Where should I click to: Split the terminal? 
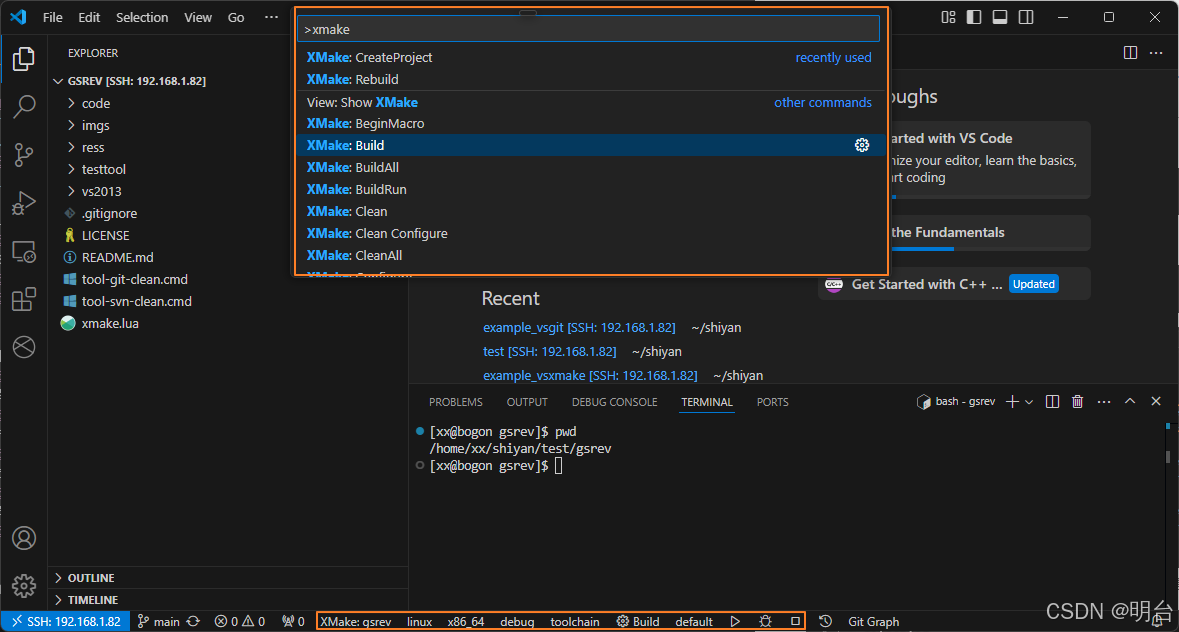coord(1052,402)
